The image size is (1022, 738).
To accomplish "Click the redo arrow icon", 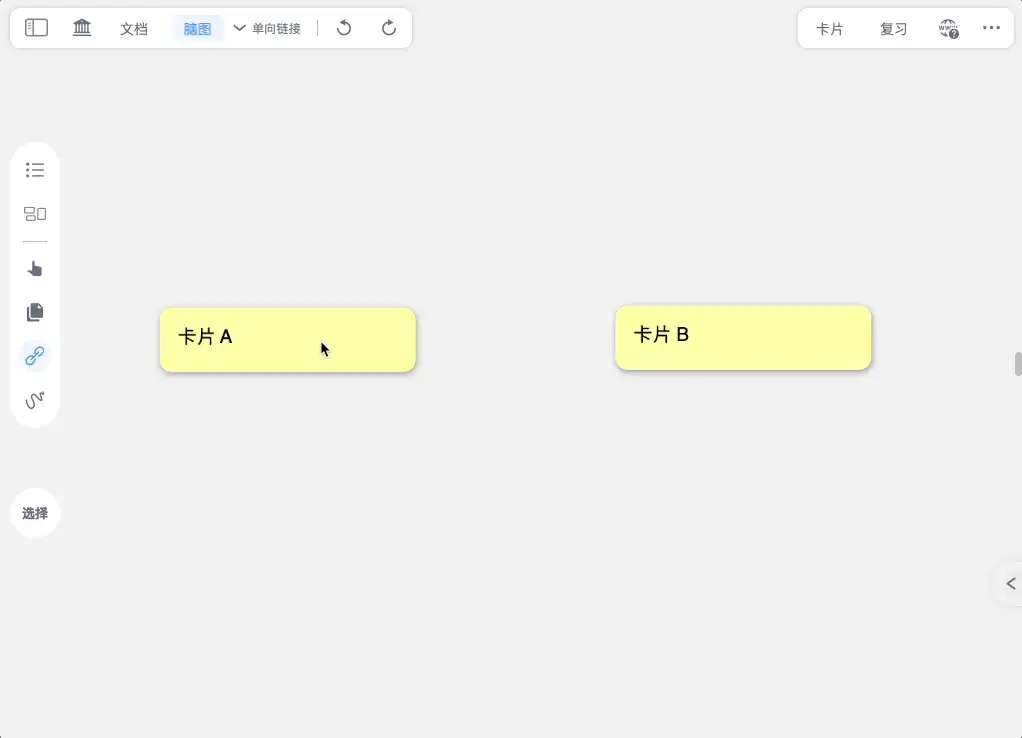I will 388,28.
